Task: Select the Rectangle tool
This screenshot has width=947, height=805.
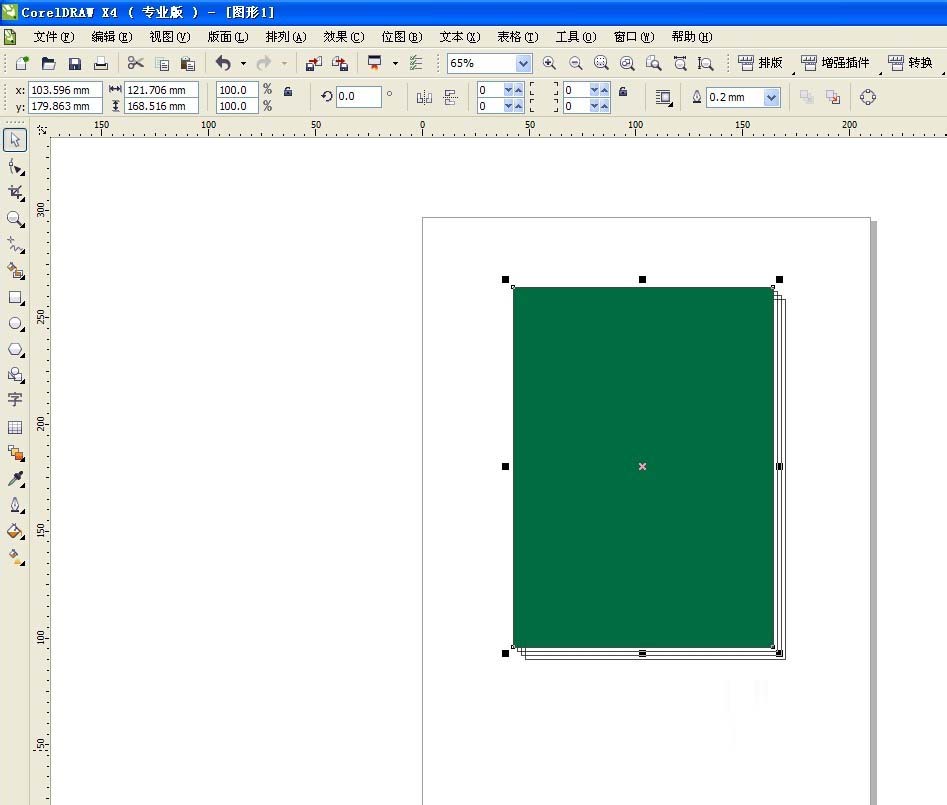Action: tap(15, 298)
